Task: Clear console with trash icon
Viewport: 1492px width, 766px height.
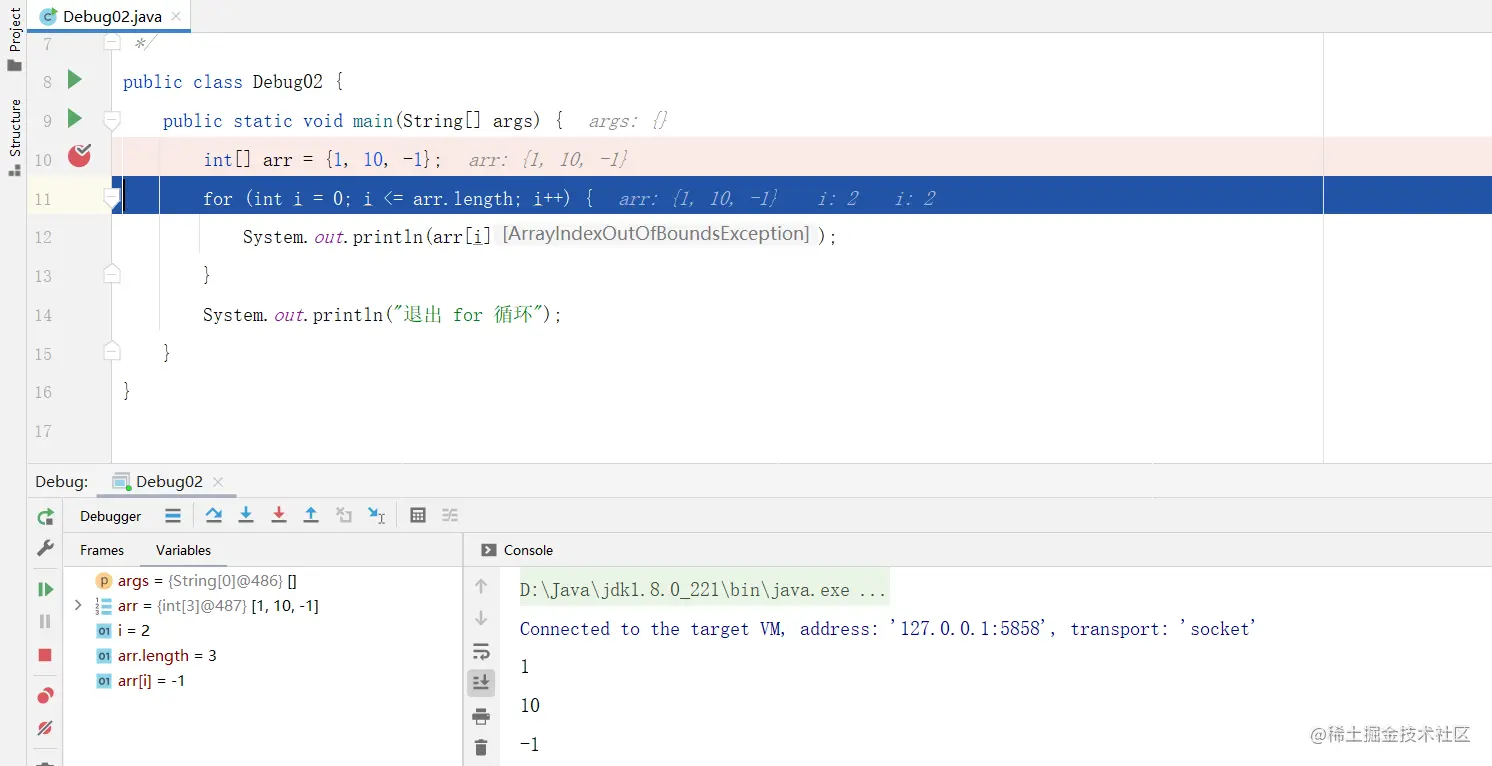Action: [x=481, y=747]
